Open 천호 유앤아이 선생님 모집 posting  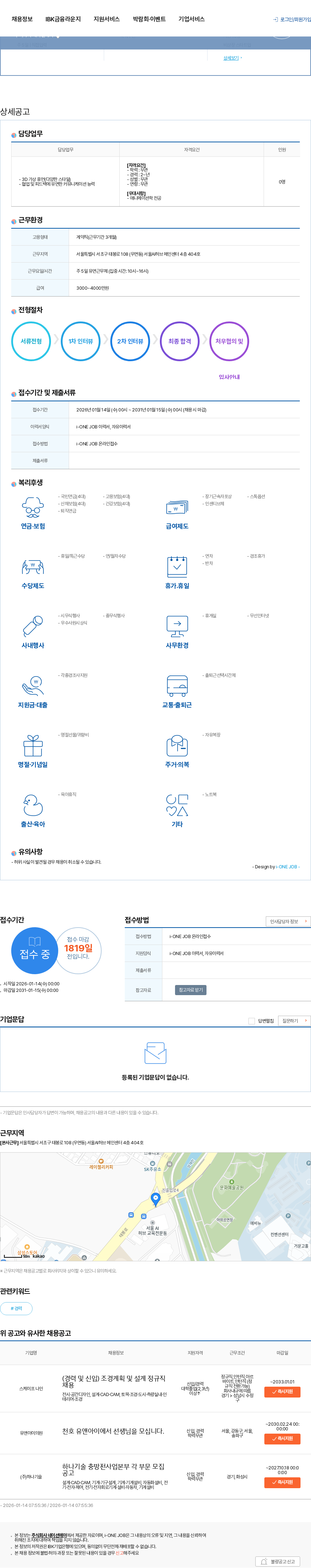pyautogui.click(x=113, y=1431)
